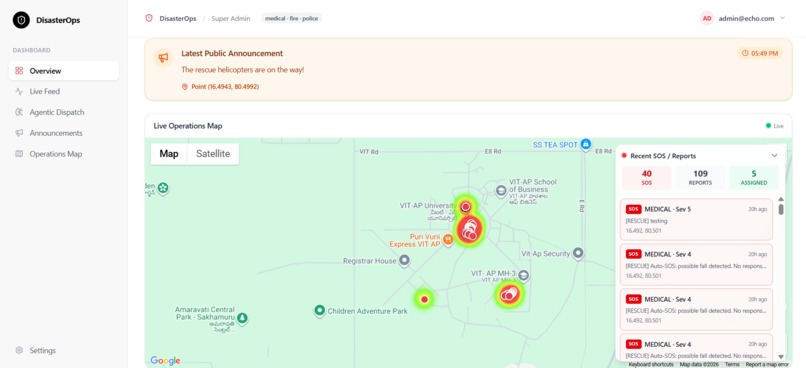This screenshot has width=806, height=368.
Task: Click the Google logo on the map
Action: (x=165, y=361)
